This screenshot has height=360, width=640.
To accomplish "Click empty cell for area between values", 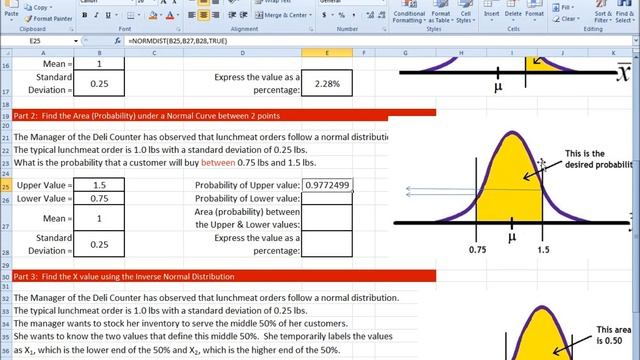I will click(x=327, y=218).
